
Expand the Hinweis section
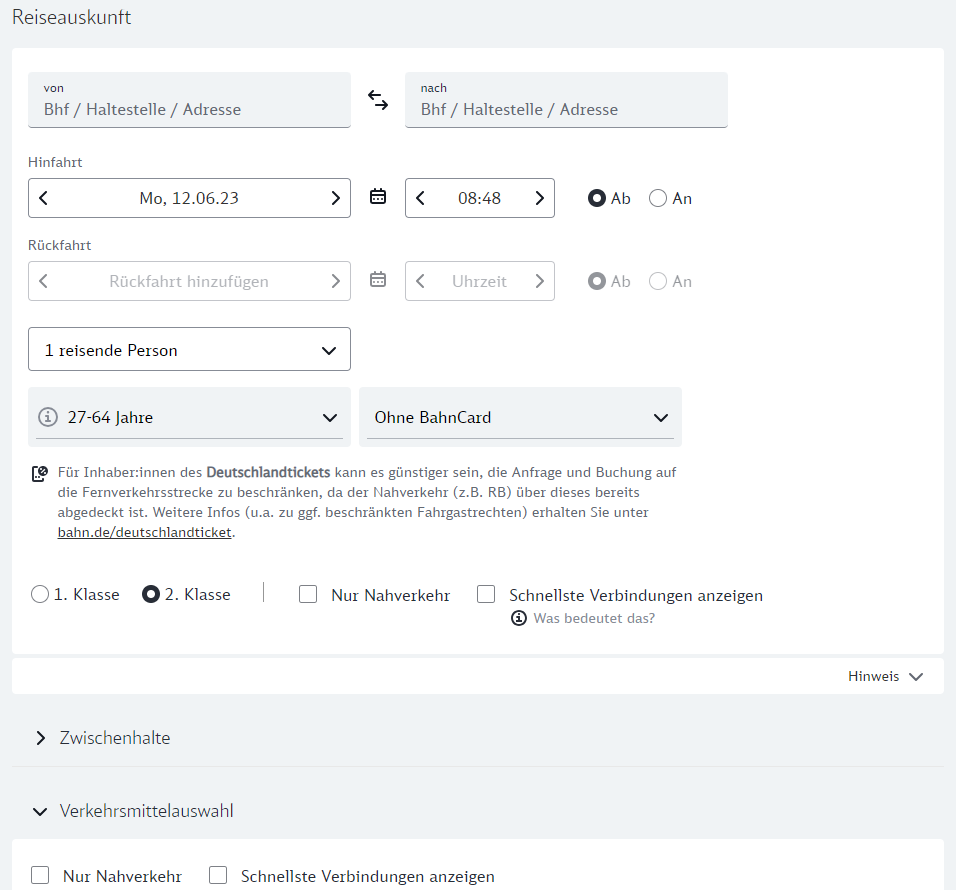(885, 676)
